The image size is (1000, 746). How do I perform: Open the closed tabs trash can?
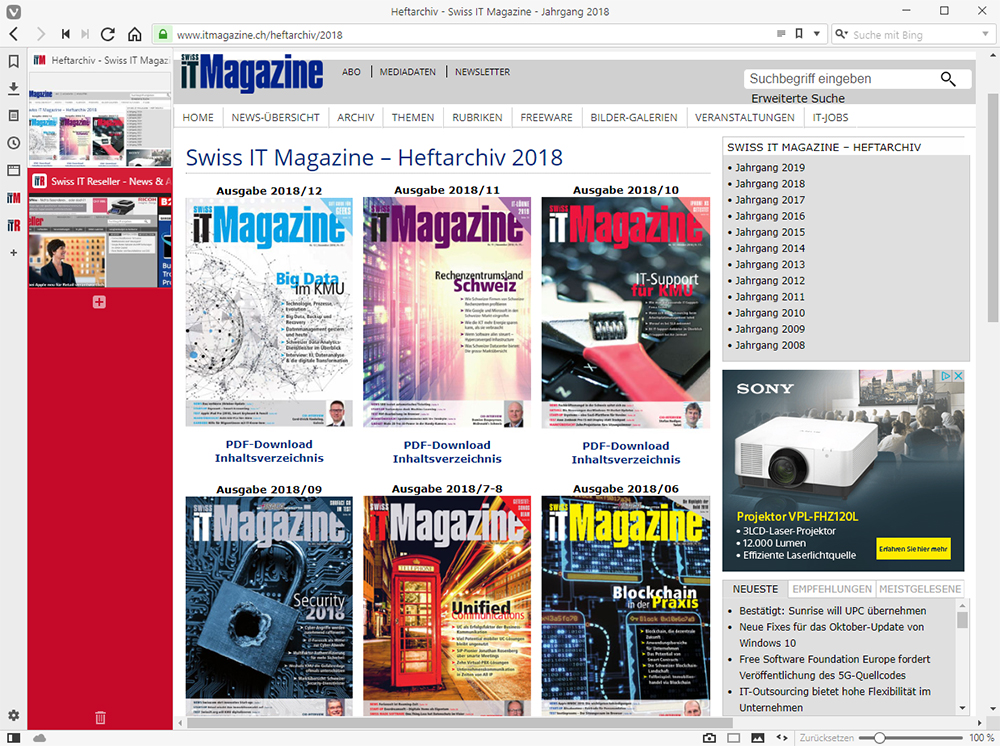pyautogui.click(x=100, y=717)
